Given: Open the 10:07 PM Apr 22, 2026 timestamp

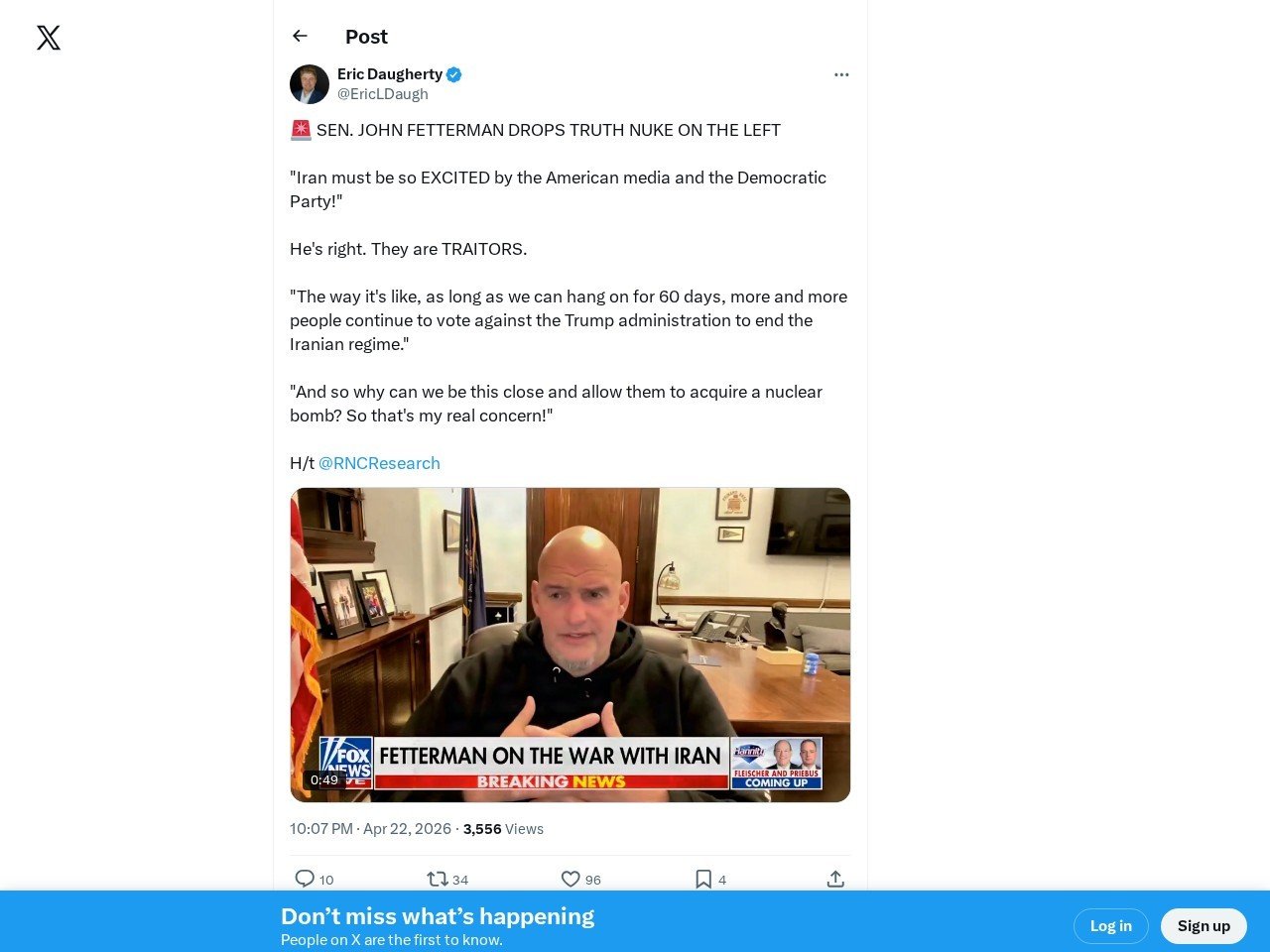Looking at the screenshot, I should click(x=371, y=829).
